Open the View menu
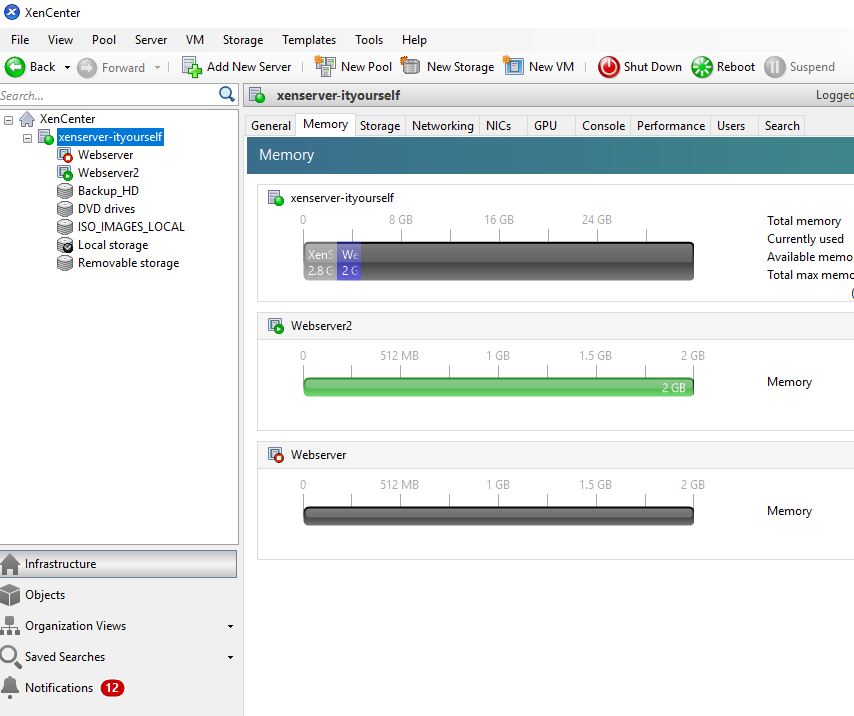This screenshot has width=854, height=716. (x=60, y=40)
